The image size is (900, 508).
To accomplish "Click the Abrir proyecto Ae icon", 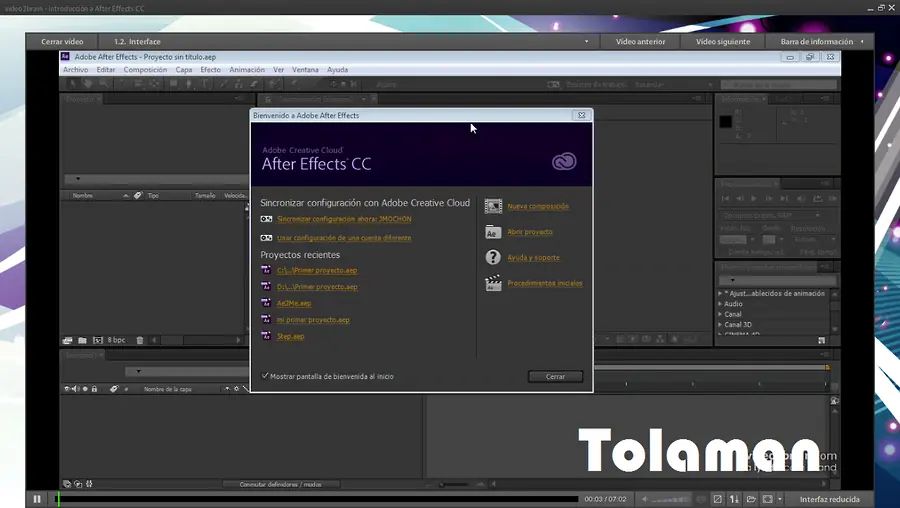I will tap(493, 232).
